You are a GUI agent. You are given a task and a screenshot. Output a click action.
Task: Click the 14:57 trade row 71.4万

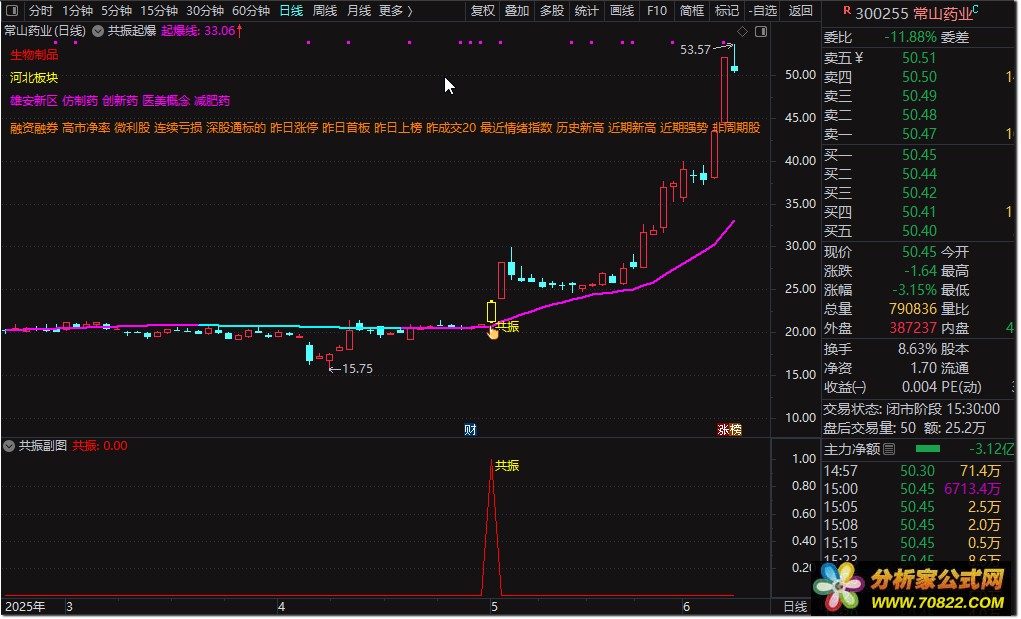coord(918,471)
